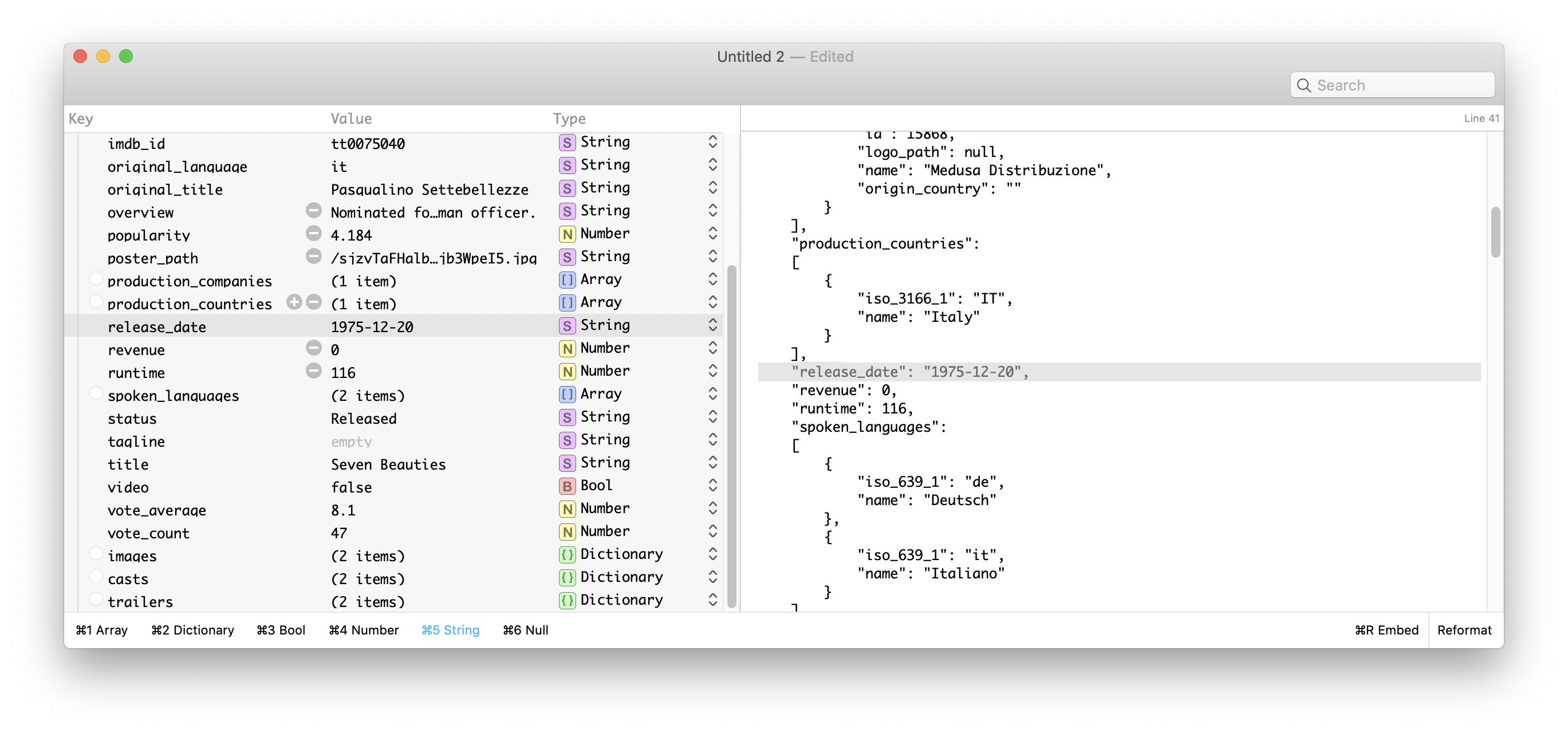
Task: Expand the production_companies disclosure circle
Action: tap(96, 279)
